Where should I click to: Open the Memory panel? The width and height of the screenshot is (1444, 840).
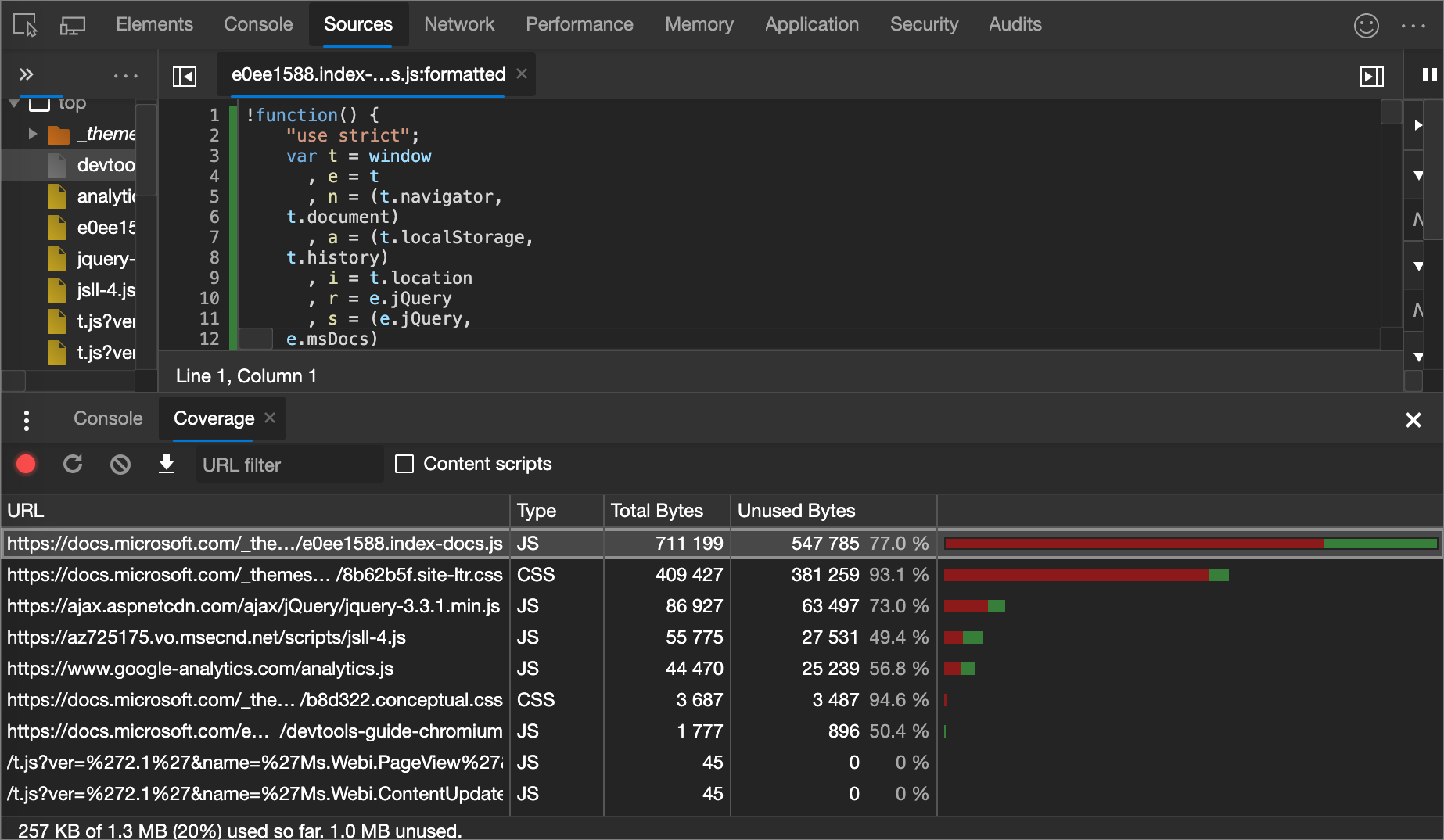pyautogui.click(x=699, y=24)
